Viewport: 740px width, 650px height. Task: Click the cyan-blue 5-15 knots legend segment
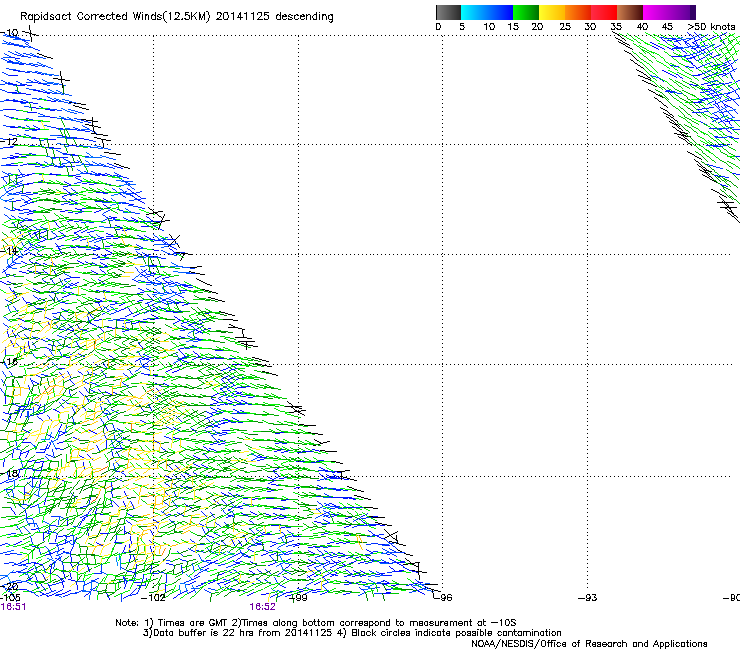point(487,12)
